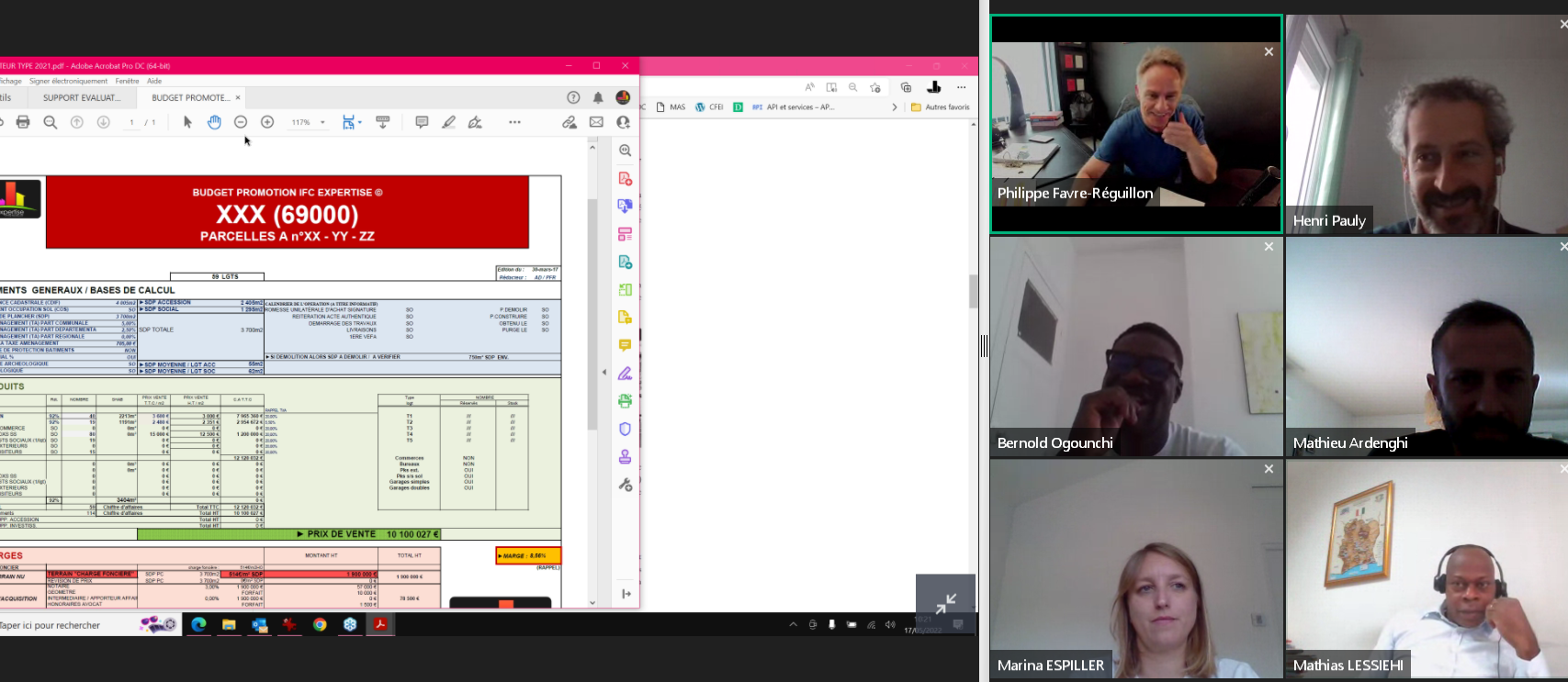Image resolution: width=1568 pixels, height=682 pixels.
Task: Expand the tools pane bottom arrow
Action: pyautogui.click(x=626, y=594)
